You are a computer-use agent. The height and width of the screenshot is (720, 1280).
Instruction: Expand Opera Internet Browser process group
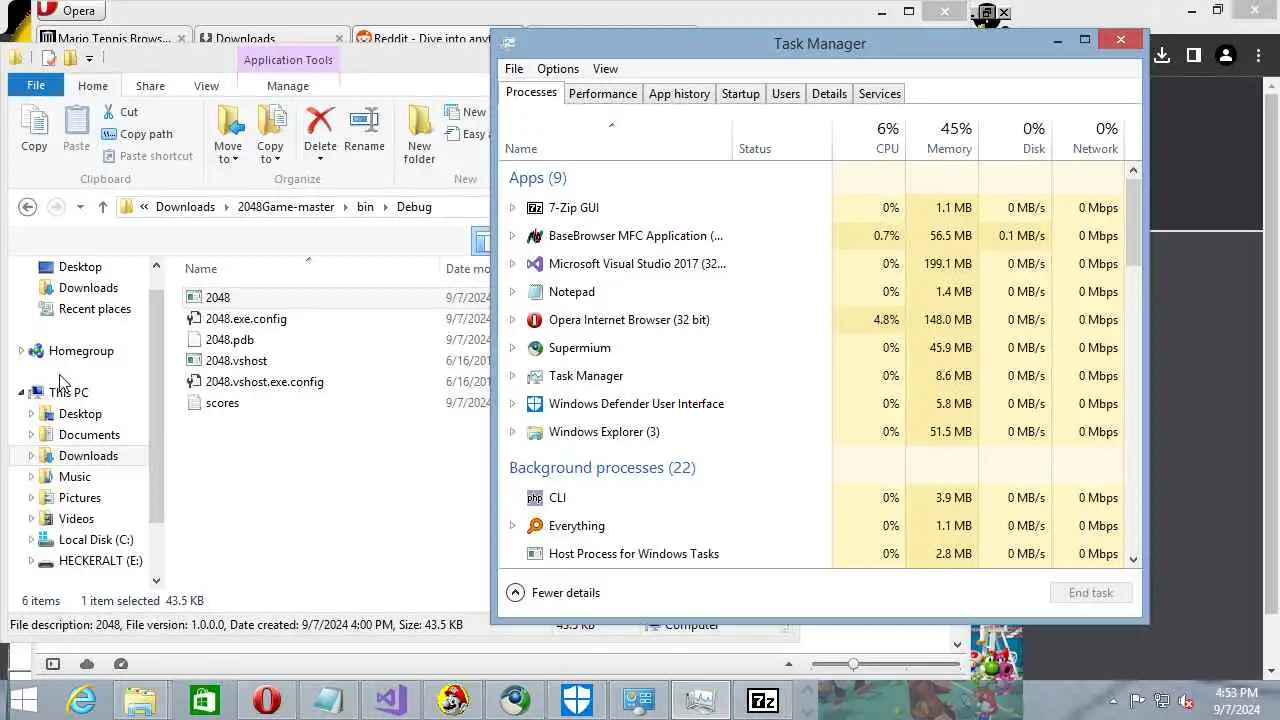click(513, 320)
